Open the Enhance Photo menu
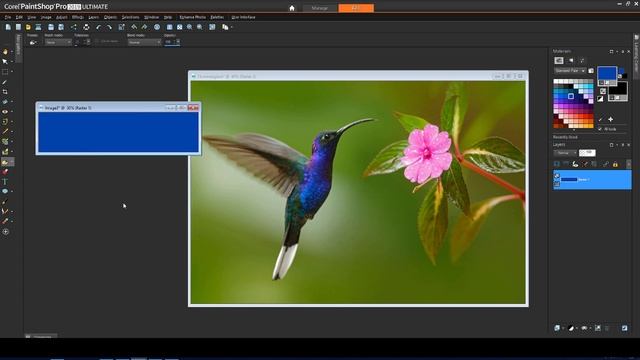Image resolution: width=640 pixels, height=360 pixels. [x=193, y=17]
